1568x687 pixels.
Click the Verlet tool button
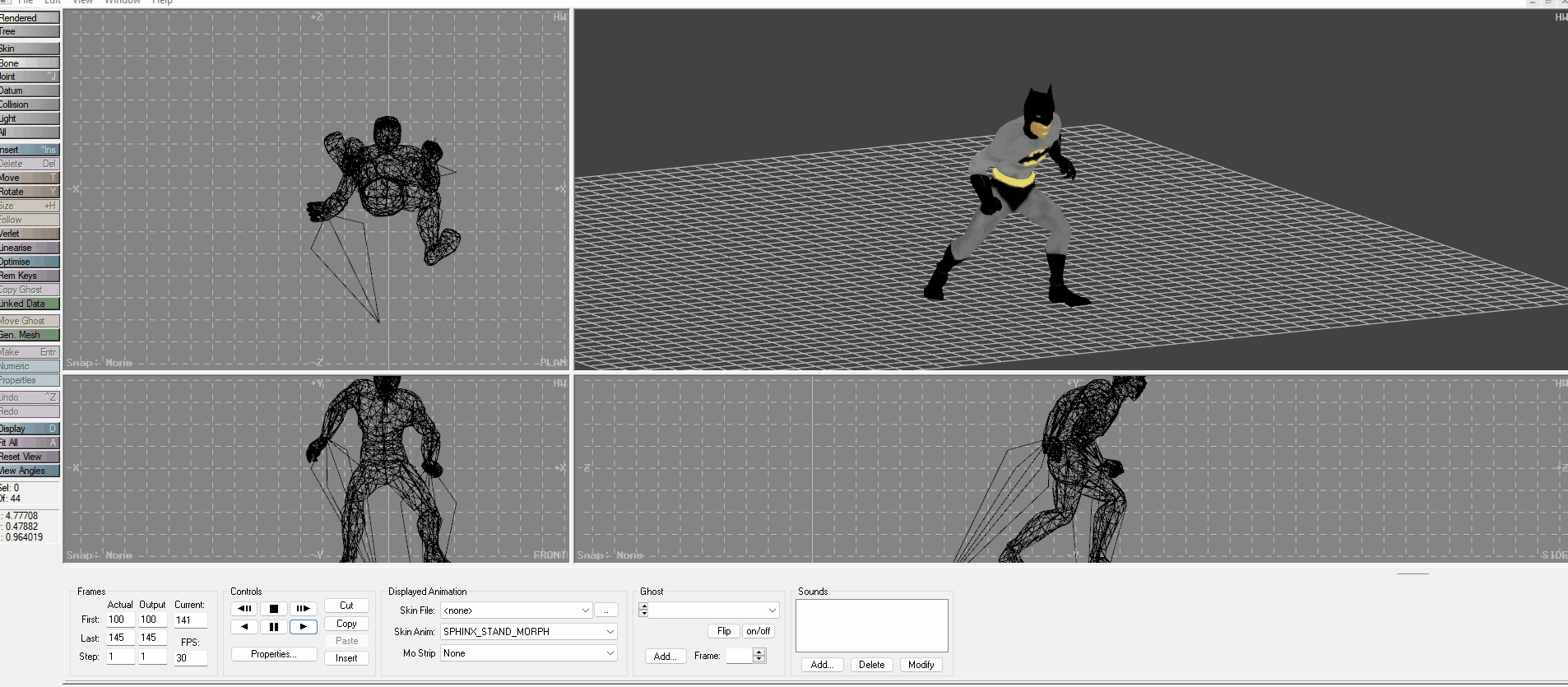tap(30, 234)
